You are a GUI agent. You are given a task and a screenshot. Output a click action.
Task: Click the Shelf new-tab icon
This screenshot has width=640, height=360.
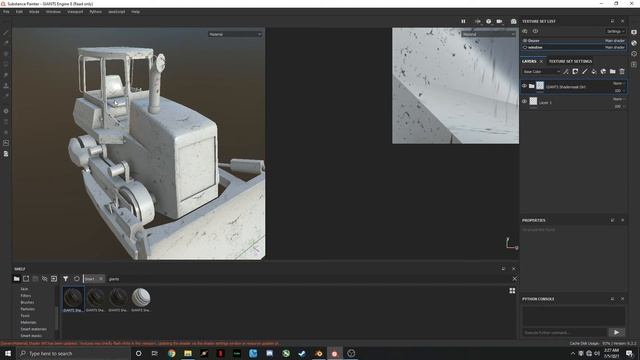point(26,279)
